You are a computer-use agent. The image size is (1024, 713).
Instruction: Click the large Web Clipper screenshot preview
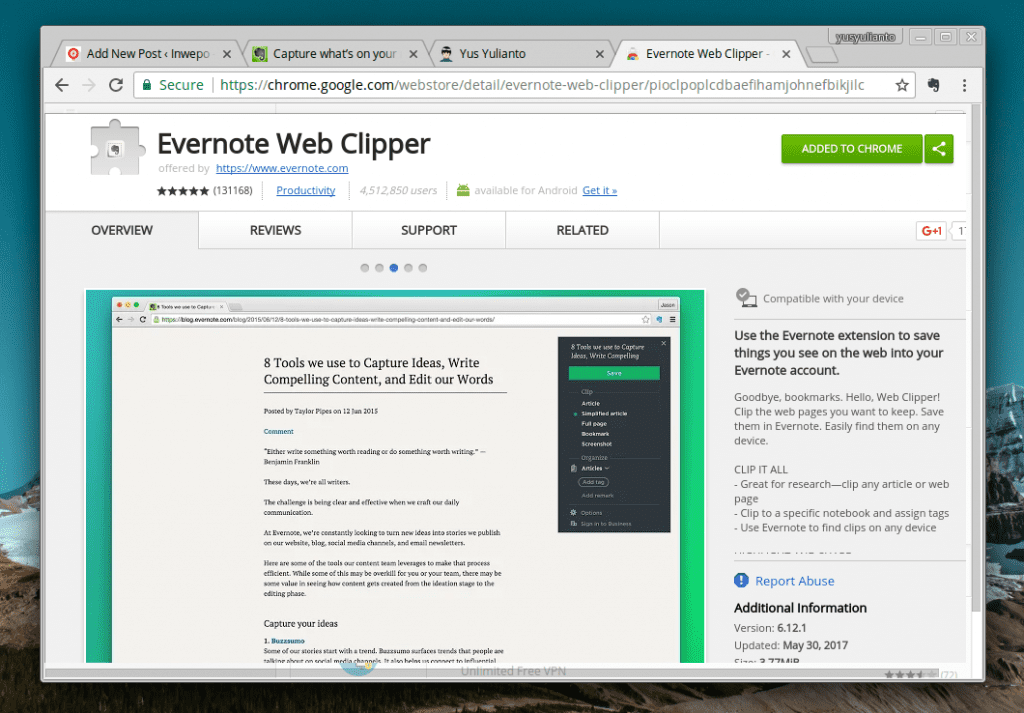click(x=395, y=476)
